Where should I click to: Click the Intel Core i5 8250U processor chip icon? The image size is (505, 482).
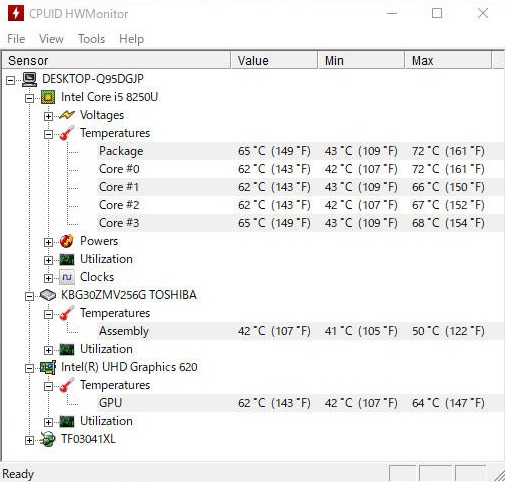tap(48, 97)
